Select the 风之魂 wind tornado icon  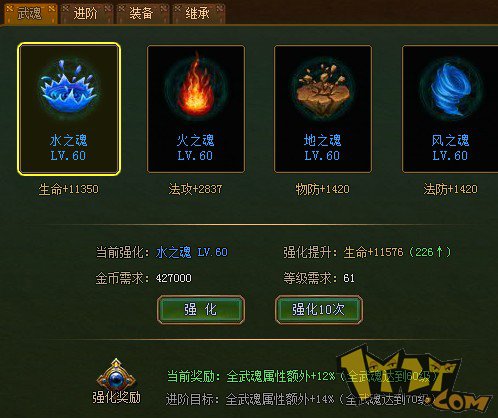click(x=450, y=89)
